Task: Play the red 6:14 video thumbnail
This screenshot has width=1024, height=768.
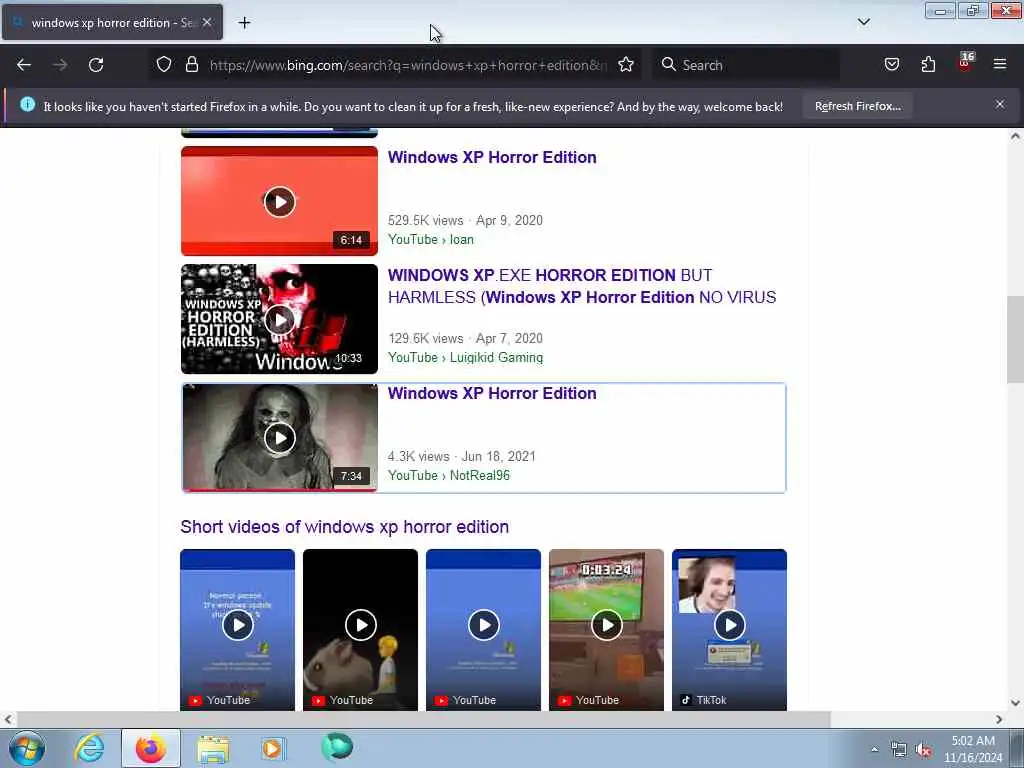Action: coord(280,201)
